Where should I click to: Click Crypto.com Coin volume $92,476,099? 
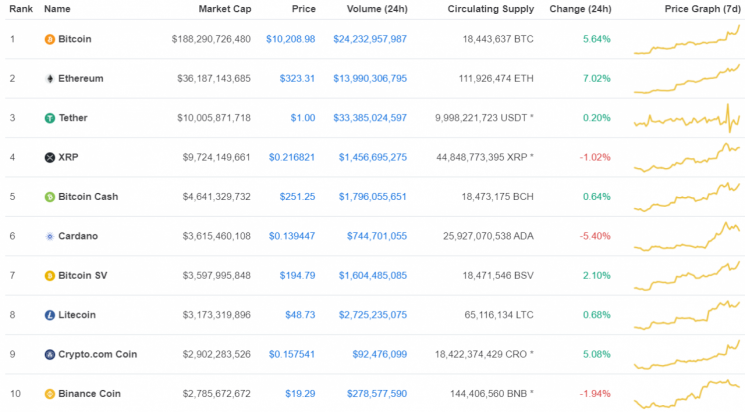click(380, 355)
